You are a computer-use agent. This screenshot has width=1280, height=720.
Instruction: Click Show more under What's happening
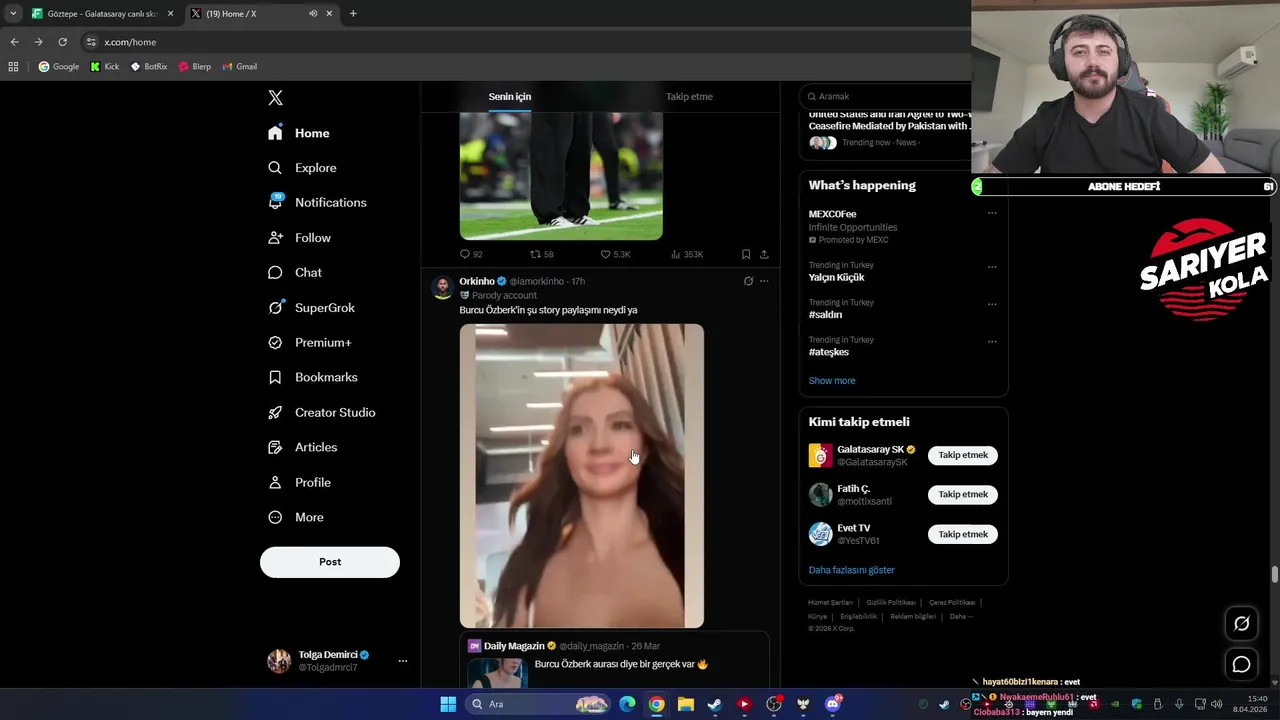(x=832, y=380)
